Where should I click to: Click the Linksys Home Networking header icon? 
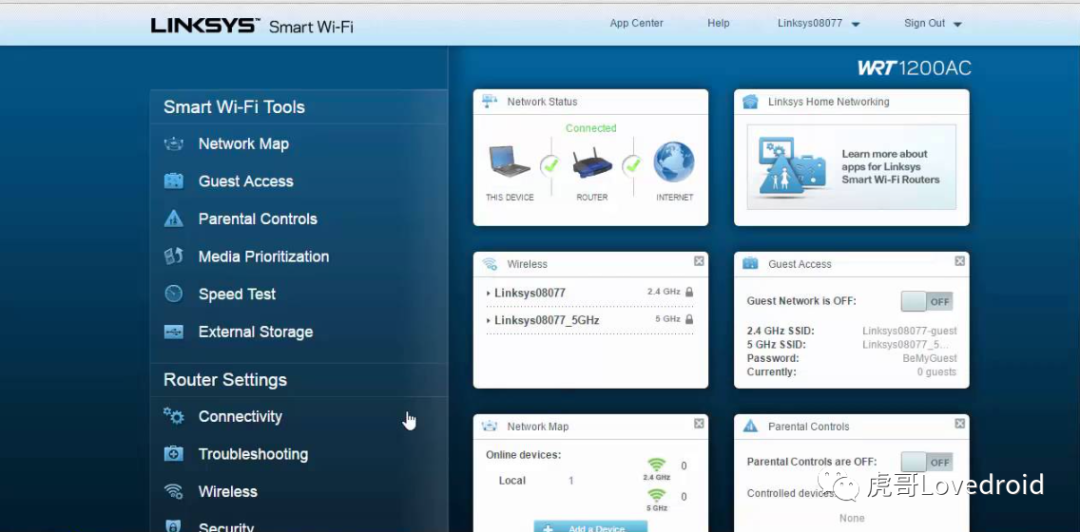point(750,102)
